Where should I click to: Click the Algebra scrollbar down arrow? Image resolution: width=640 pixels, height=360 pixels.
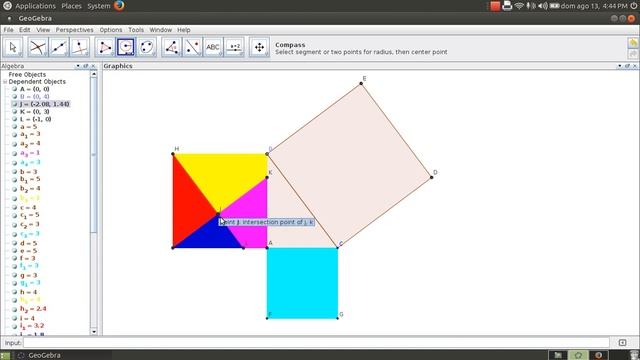pos(93,331)
